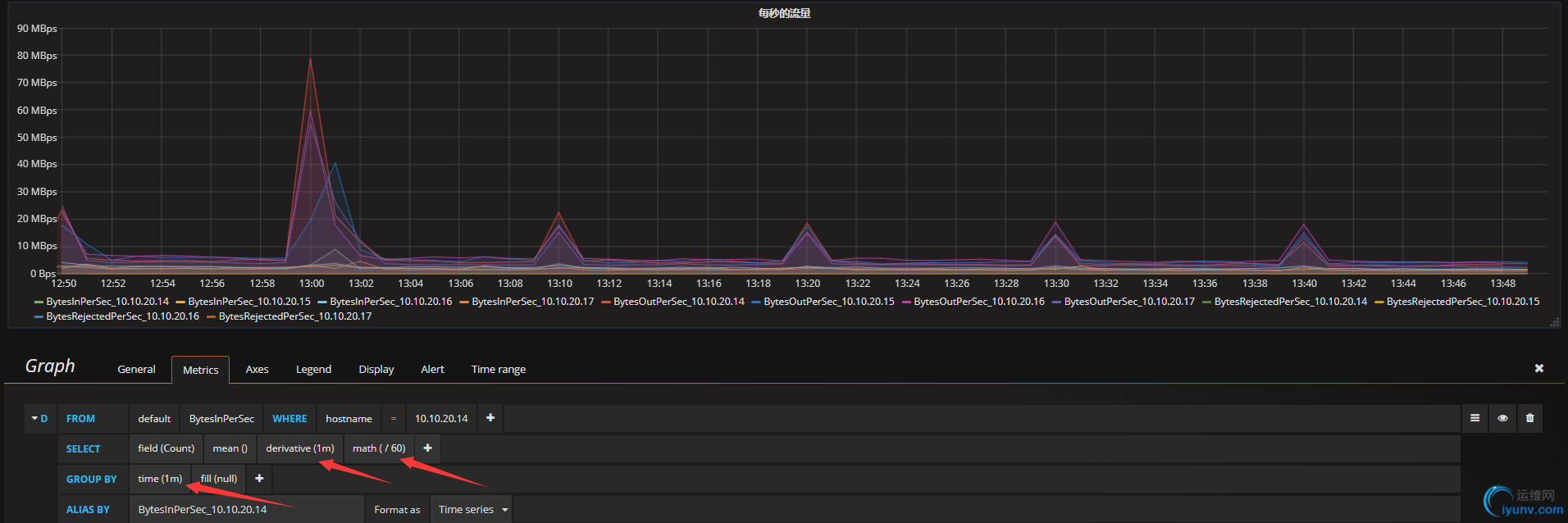Switch to the Axes tab

coord(257,370)
